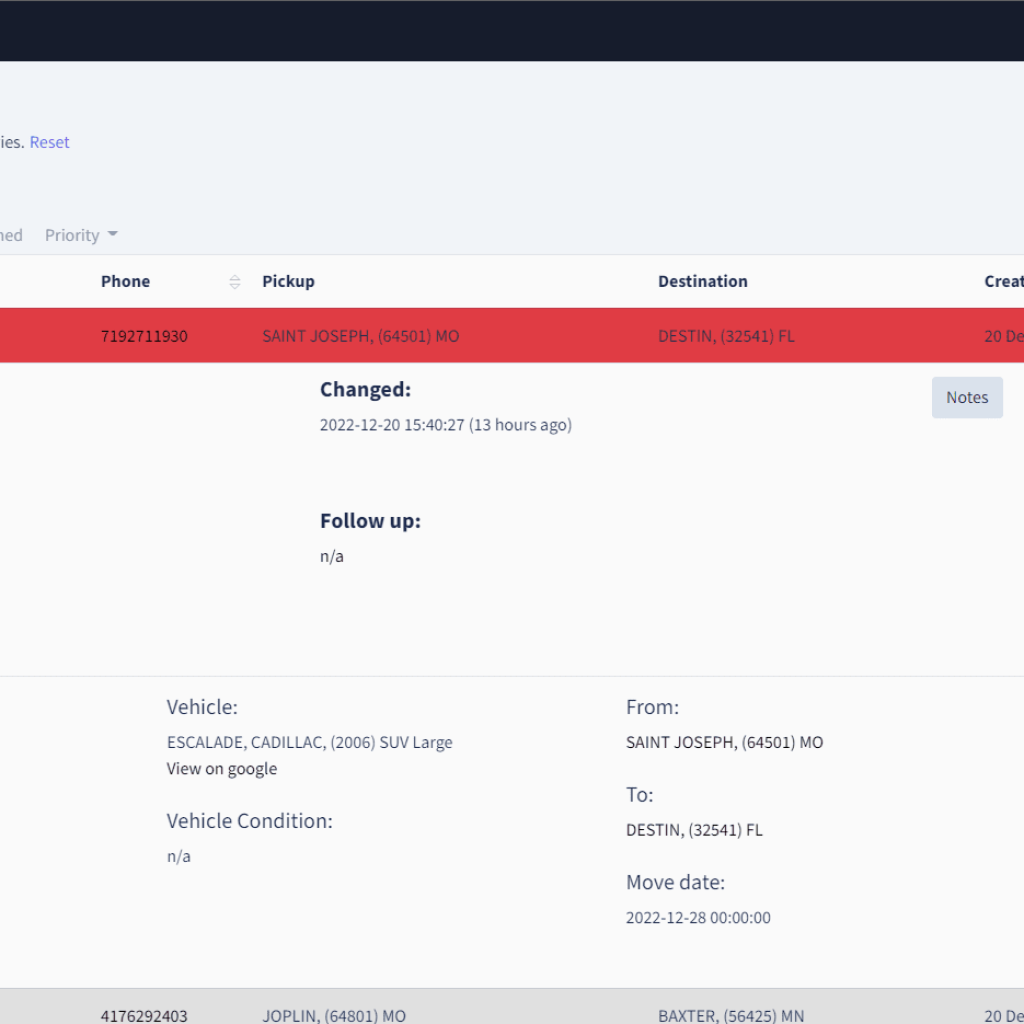Image resolution: width=1024 pixels, height=1024 pixels.
Task: Click SAINT JOSEPH pickup in red row
Action: click(360, 336)
